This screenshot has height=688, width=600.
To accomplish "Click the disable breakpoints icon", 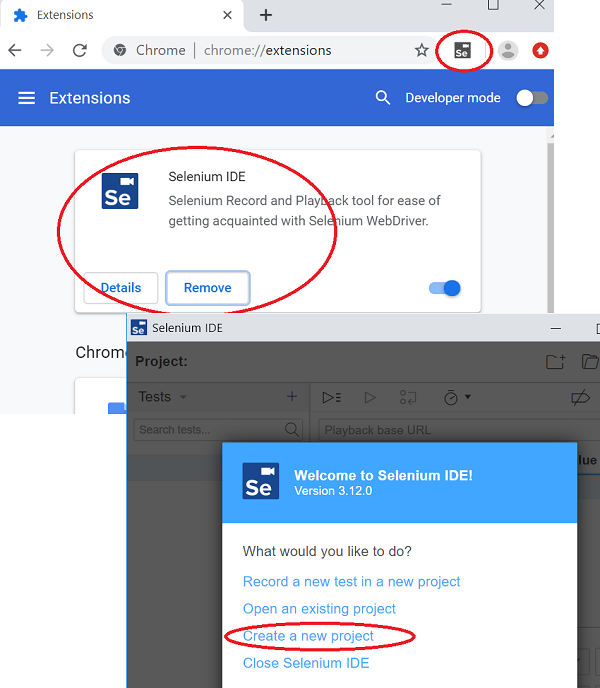I will pos(580,398).
